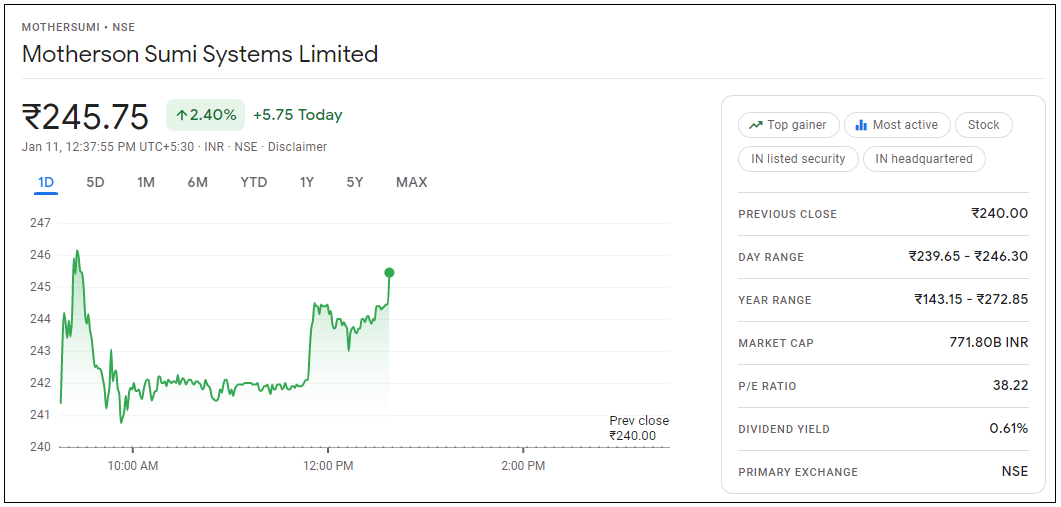Viewport: 1061px width, 507px height.
Task: Open the Disclaimer link
Action: click(297, 147)
